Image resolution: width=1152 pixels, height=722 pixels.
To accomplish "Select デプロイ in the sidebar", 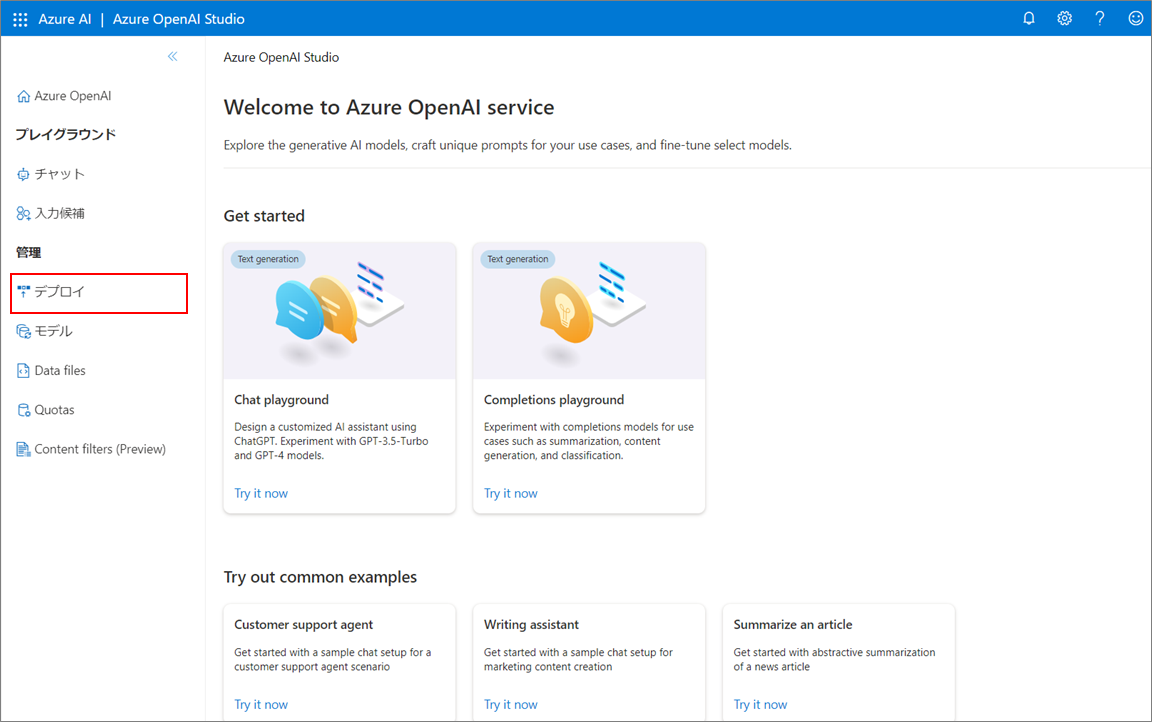I will 98,292.
